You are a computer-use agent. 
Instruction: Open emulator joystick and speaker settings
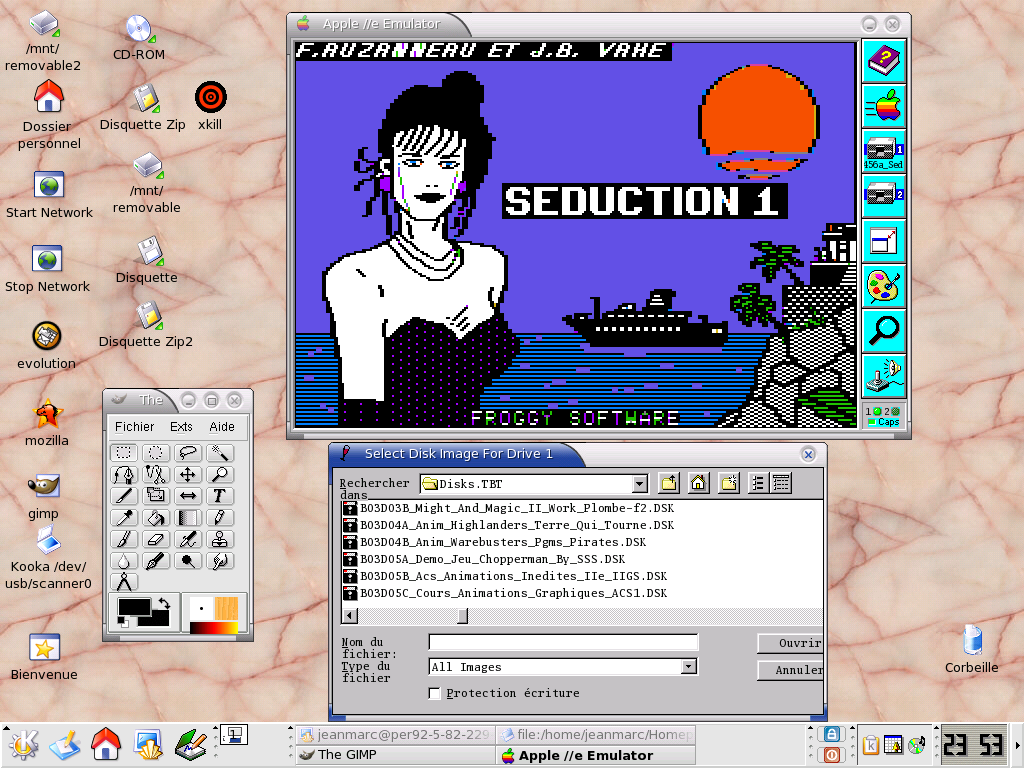coord(884,376)
